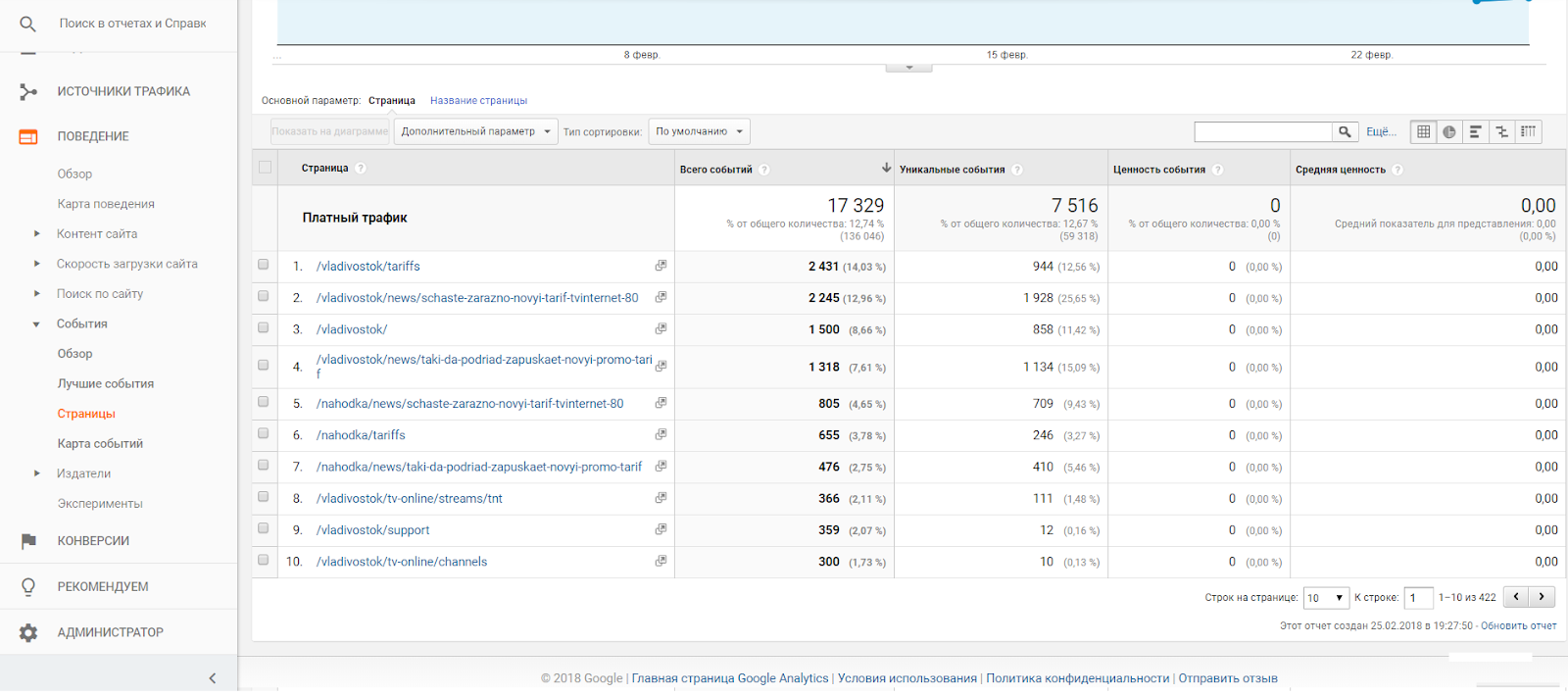Open Дополнительный параметр dropdown

475,131
